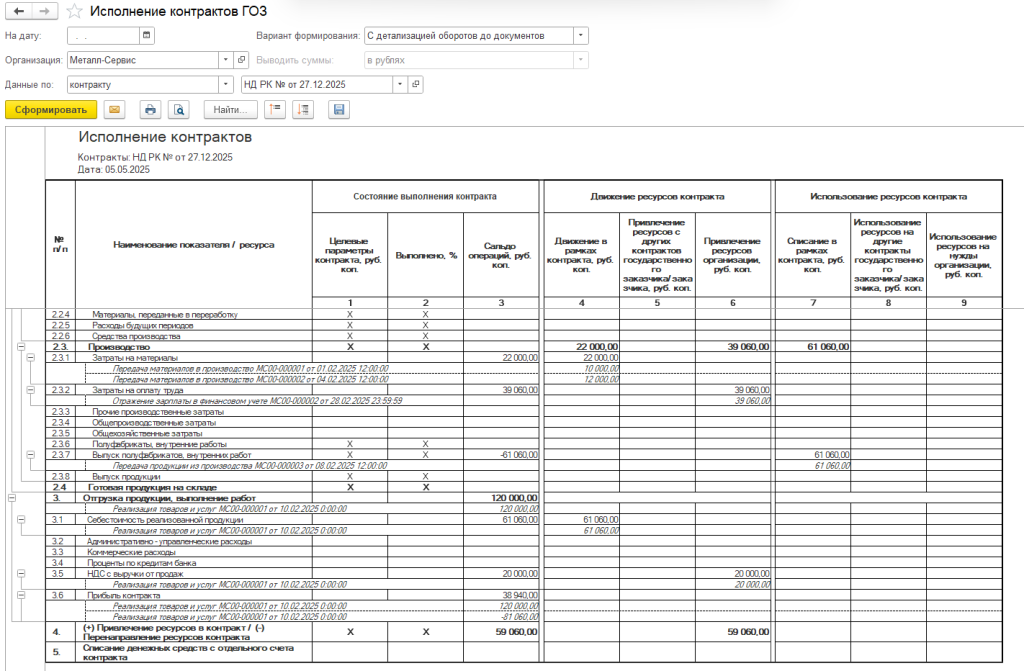The image size is (1024, 671).
Task: Open document 'Передача материалов в производство МС00-000001'
Action: (x=250, y=368)
